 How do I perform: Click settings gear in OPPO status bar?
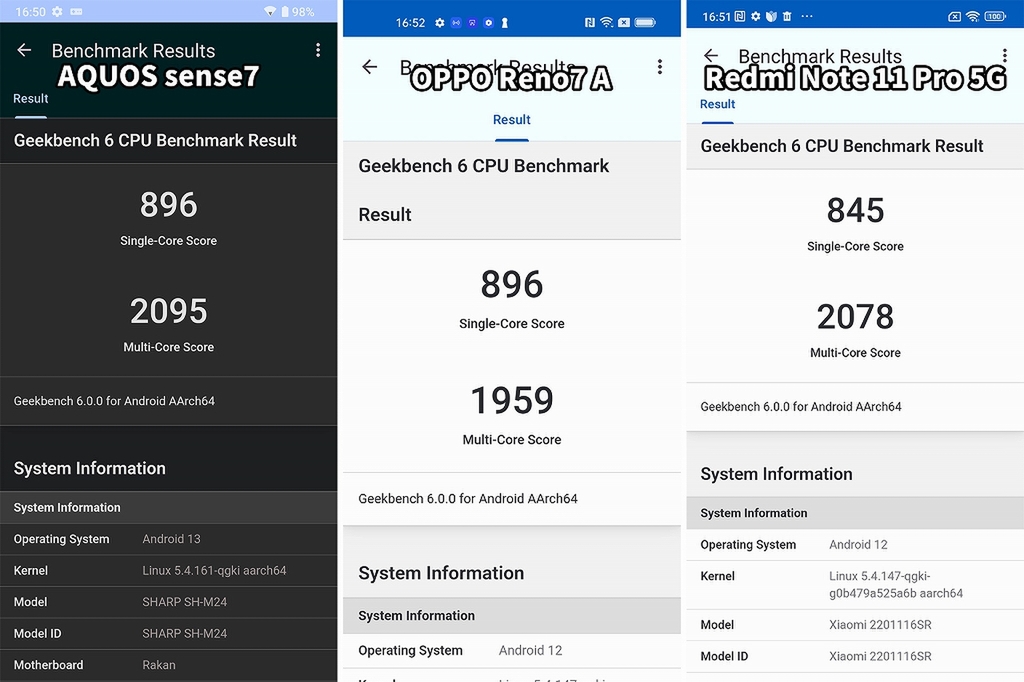tap(440, 23)
